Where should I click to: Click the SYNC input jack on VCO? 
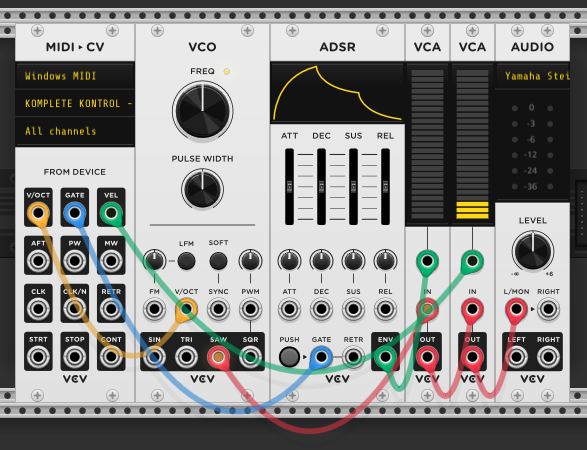tap(218, 309)
